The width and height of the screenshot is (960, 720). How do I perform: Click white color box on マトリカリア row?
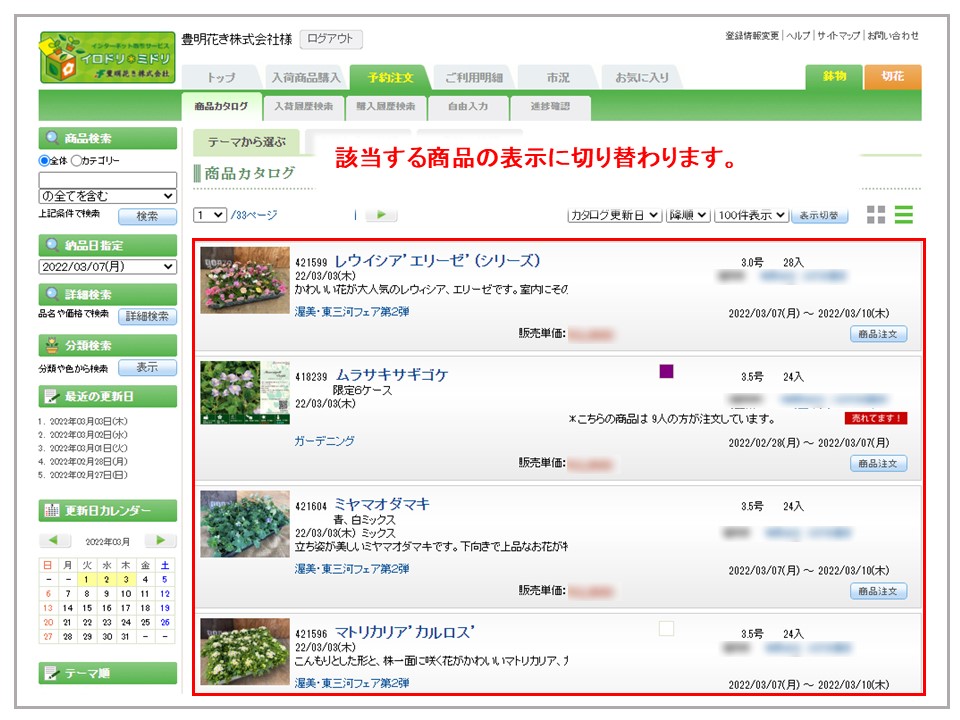pyautogui.click(x=667, y=629)
